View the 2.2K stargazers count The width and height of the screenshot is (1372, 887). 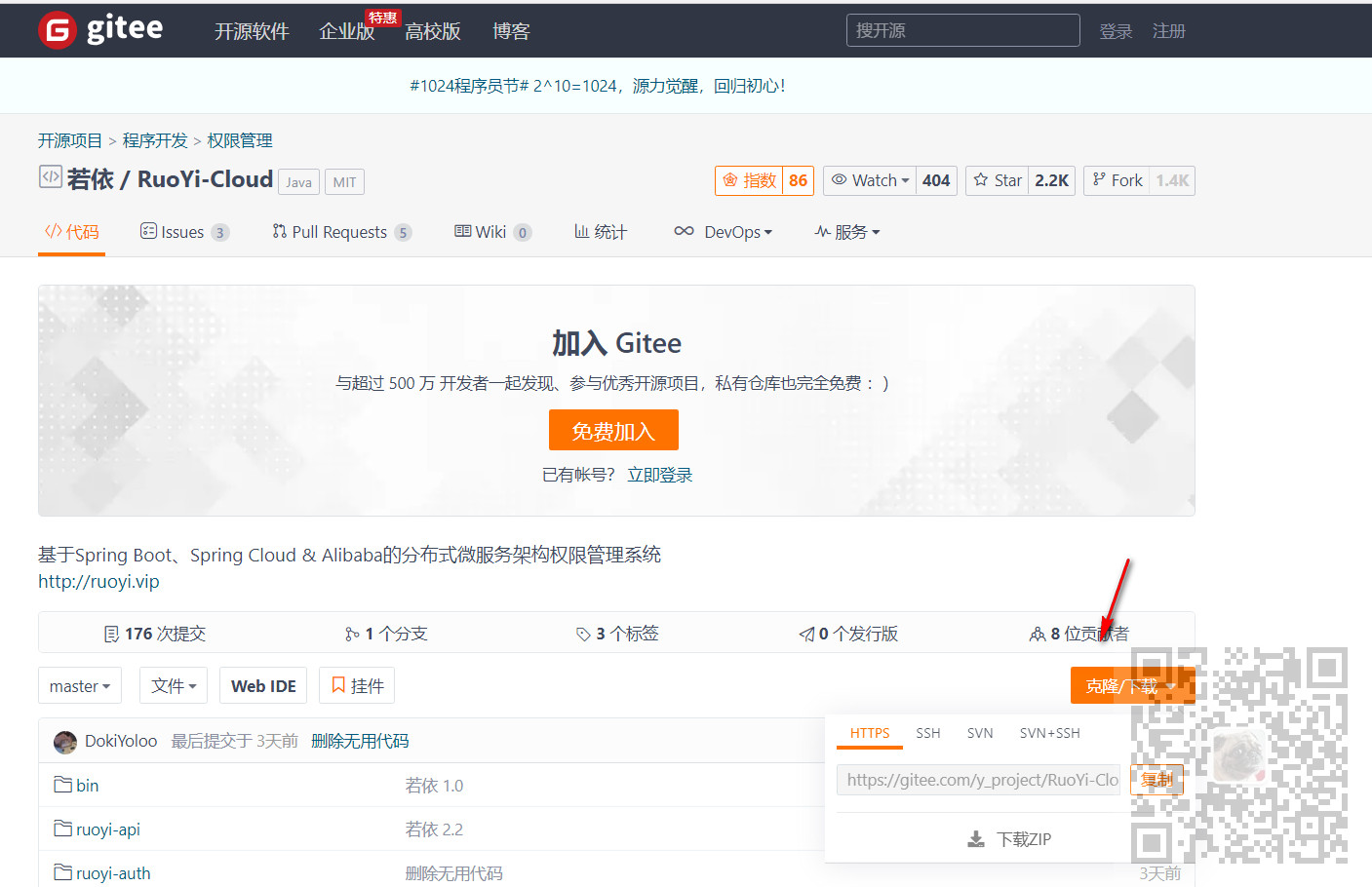(x=1052, y=180)
